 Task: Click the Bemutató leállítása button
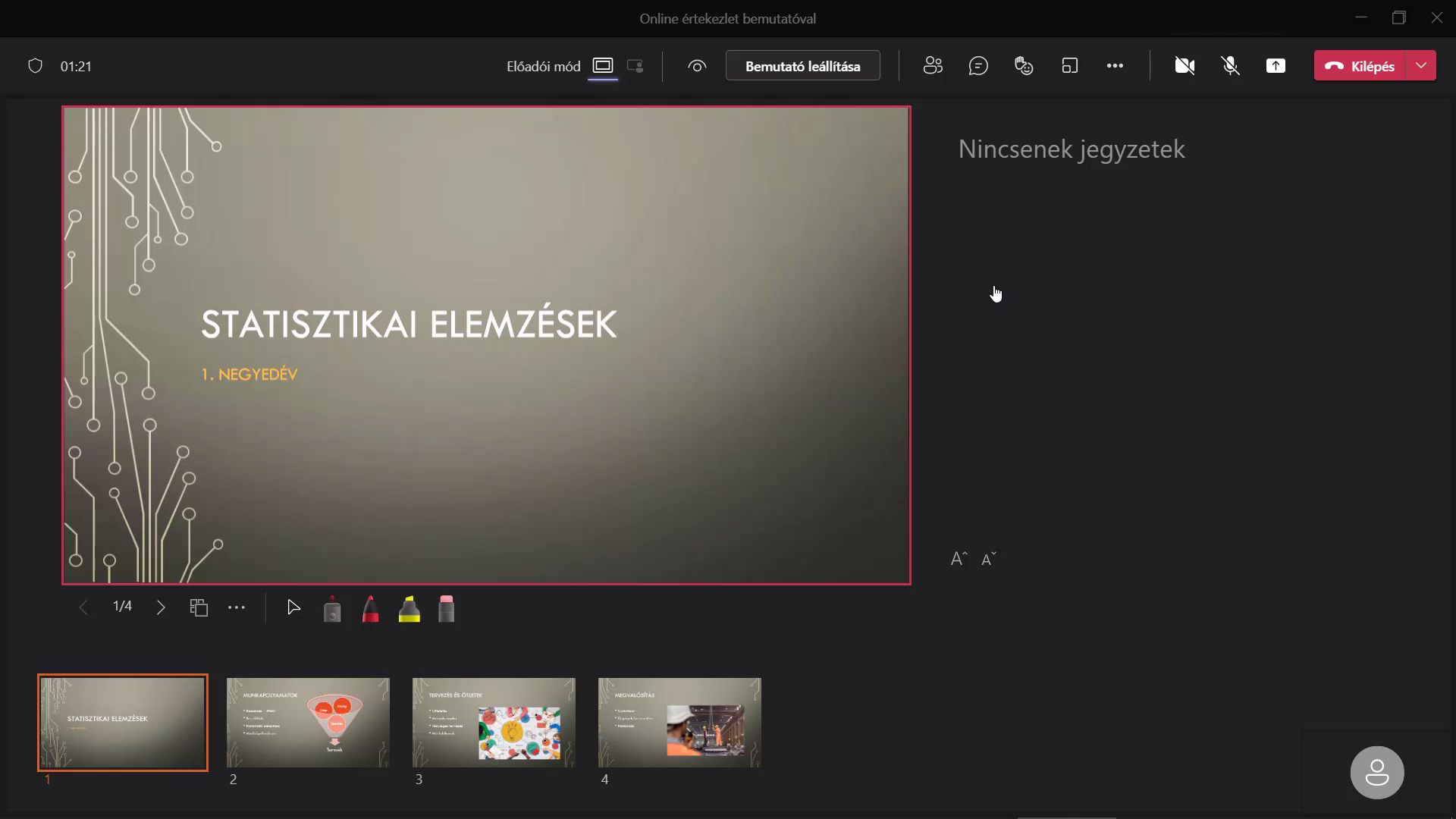tap(802, 66)
